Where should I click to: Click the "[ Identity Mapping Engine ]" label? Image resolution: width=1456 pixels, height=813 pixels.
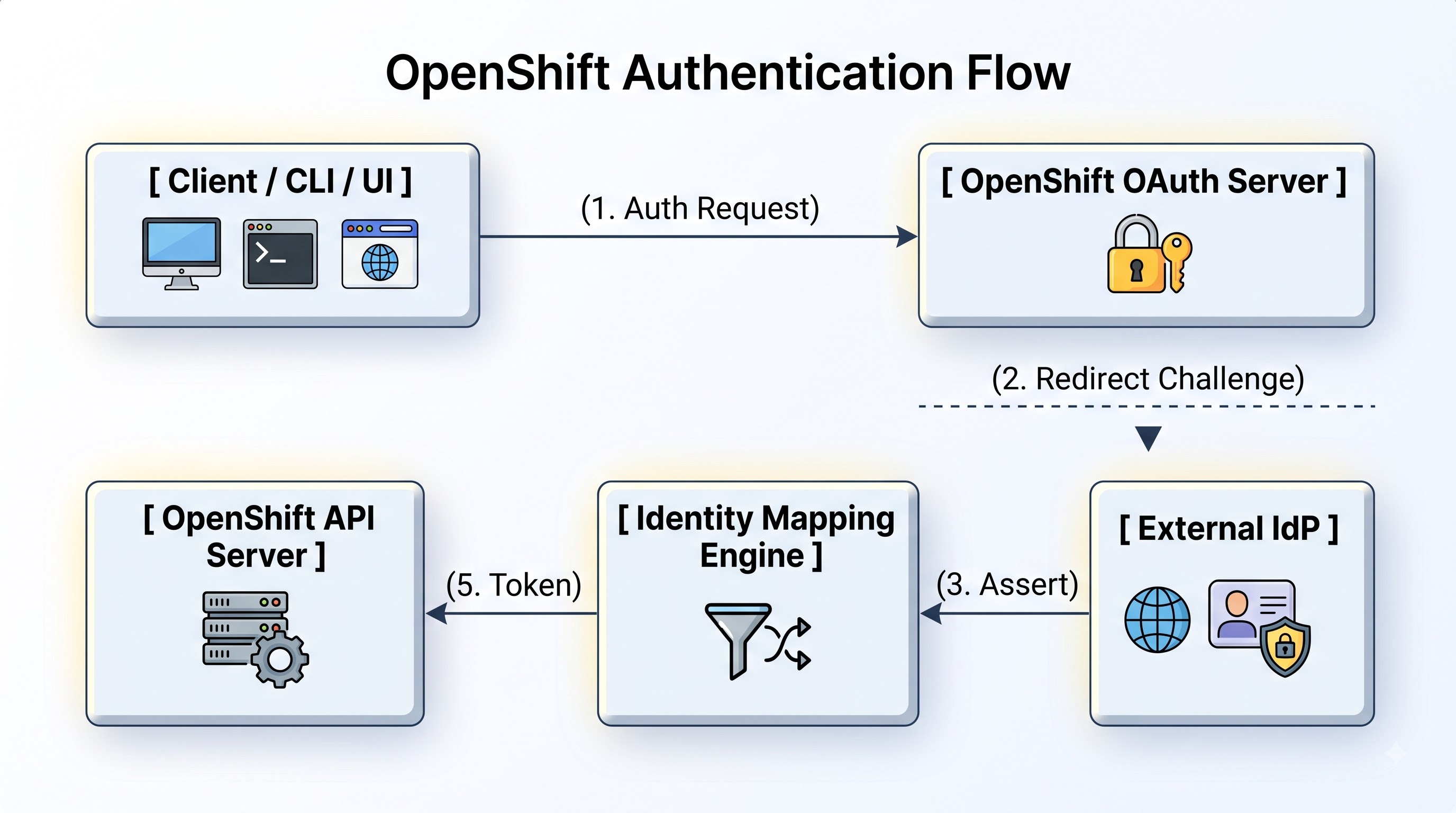tap(757, 537)
